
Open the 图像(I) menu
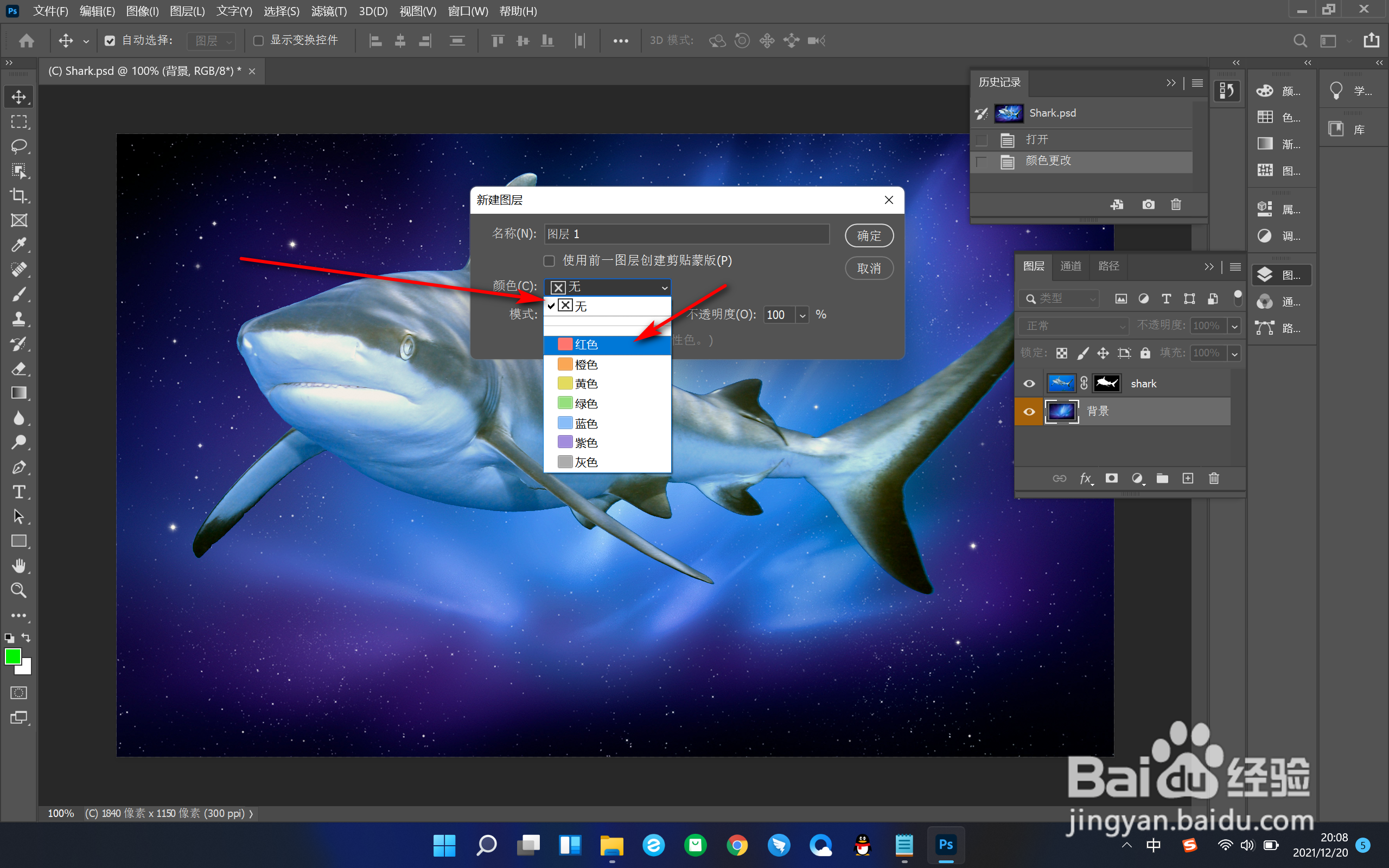tap(142, 11)
